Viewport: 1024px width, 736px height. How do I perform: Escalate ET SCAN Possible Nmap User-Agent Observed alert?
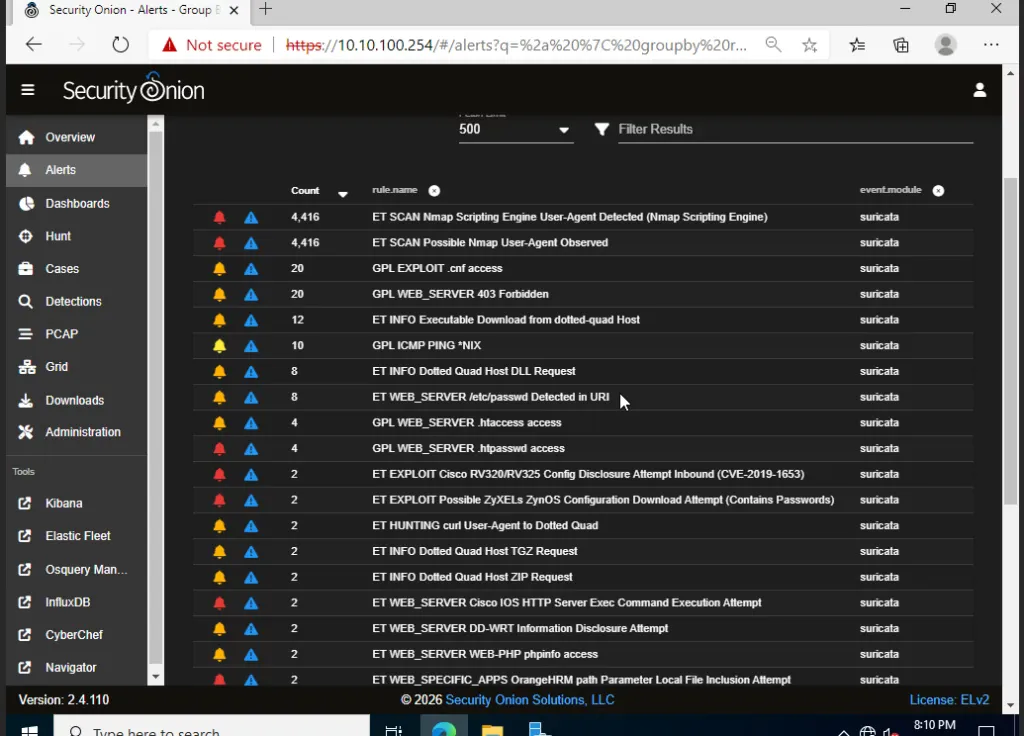[251, 243]
